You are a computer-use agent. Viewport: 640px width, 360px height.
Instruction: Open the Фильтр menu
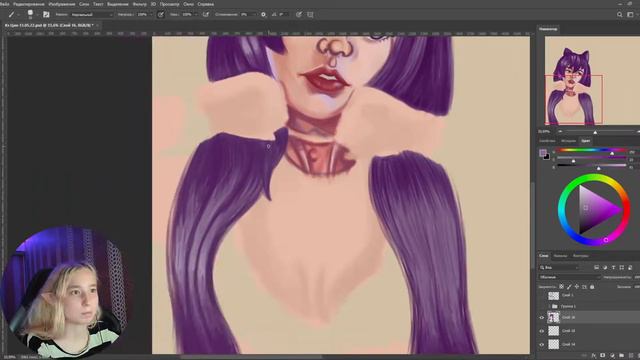coord(140,4)
